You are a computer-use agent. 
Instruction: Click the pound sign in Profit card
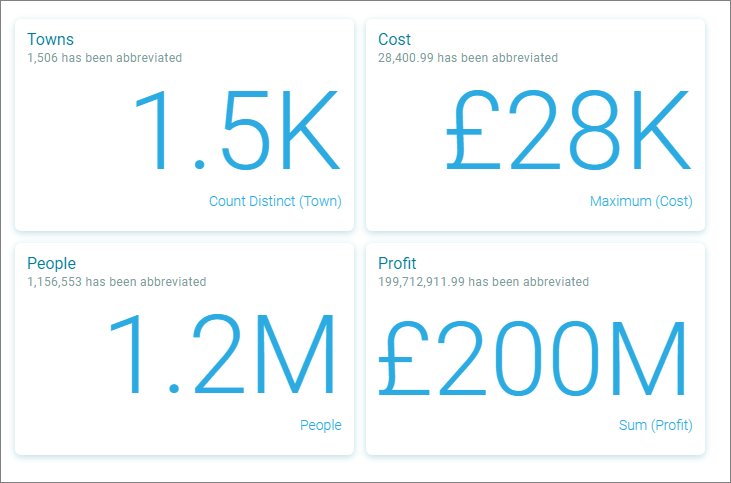tap(403, 358)
